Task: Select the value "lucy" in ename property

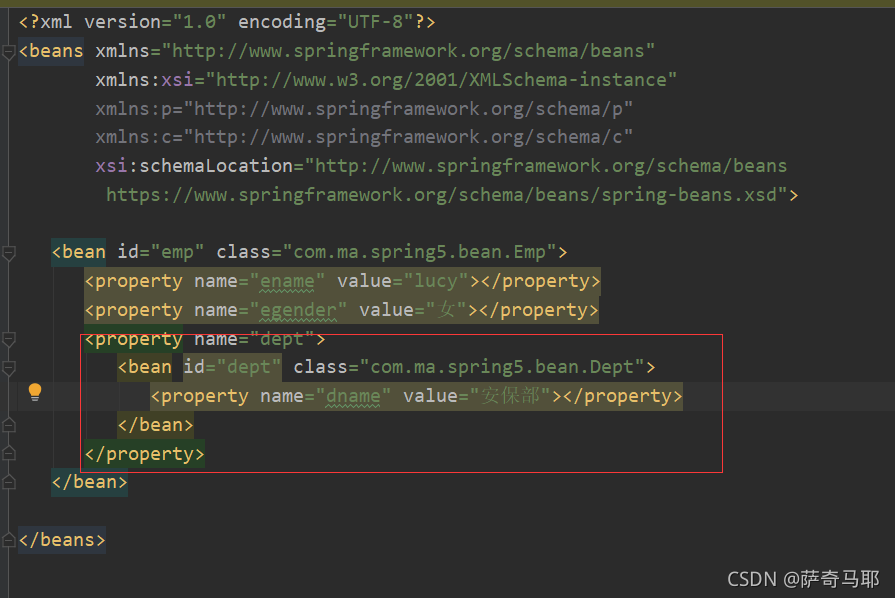Action: click(436, 281)
